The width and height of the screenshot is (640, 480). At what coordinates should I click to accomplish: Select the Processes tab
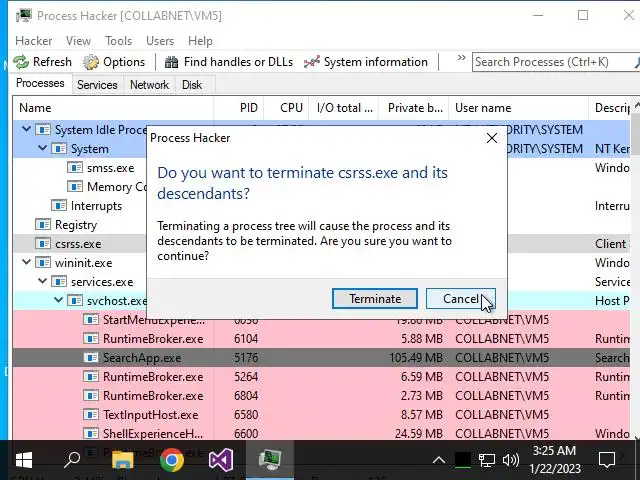(x=40, y=83)
